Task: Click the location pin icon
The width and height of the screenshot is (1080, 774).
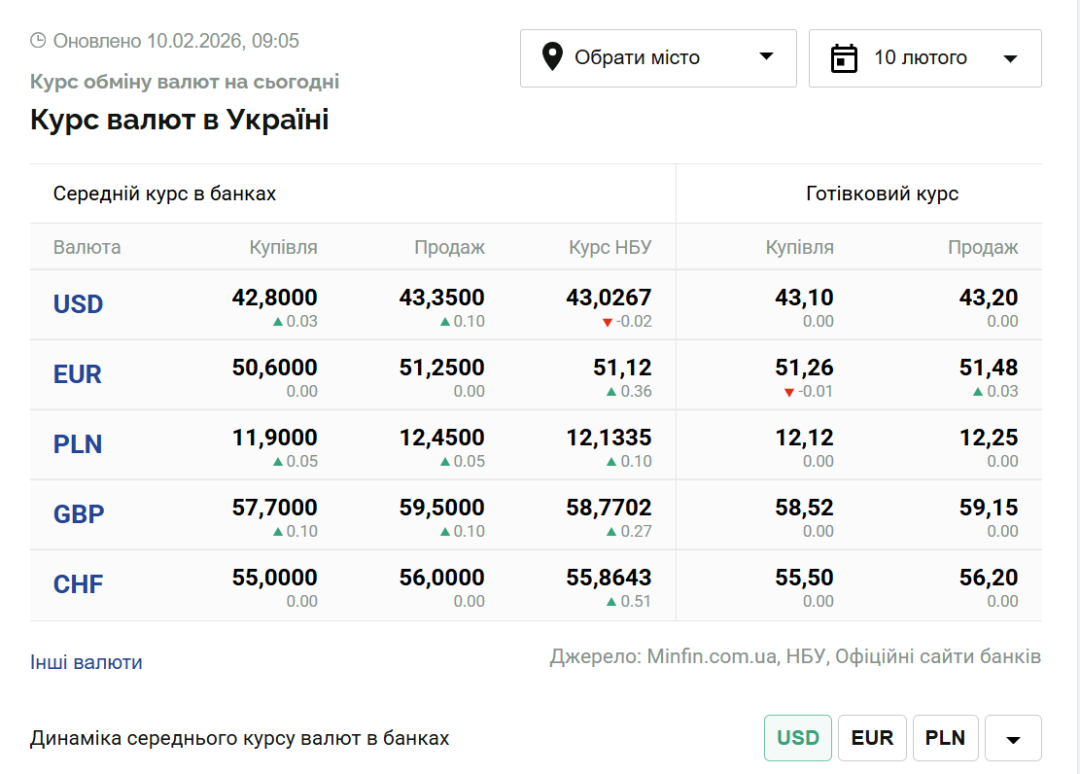Action: pos(552,57)
